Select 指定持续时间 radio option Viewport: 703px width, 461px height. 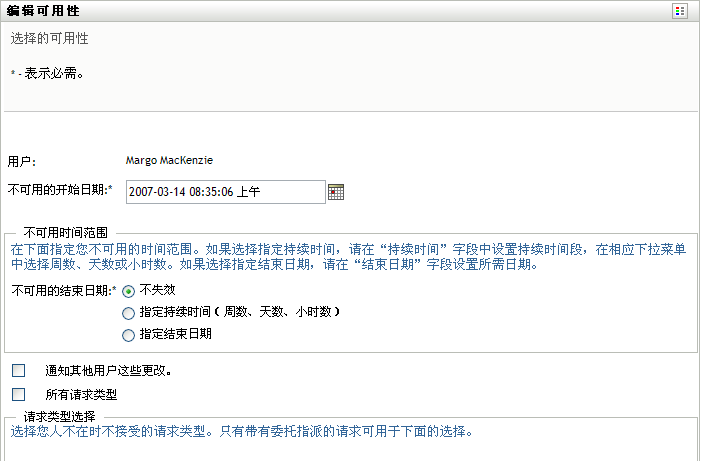coord(128,313)
